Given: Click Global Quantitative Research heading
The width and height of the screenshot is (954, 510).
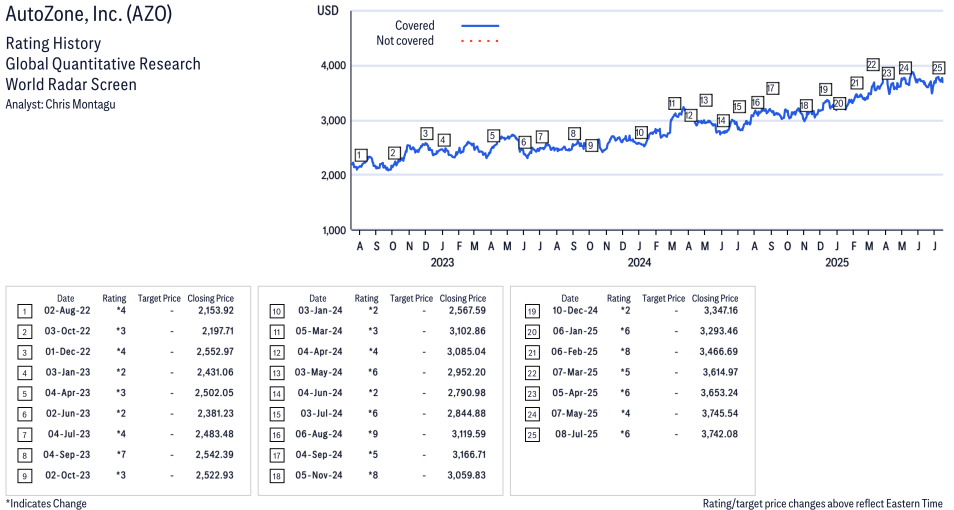Looking at the screenshot, I should (x=103, y=64).
